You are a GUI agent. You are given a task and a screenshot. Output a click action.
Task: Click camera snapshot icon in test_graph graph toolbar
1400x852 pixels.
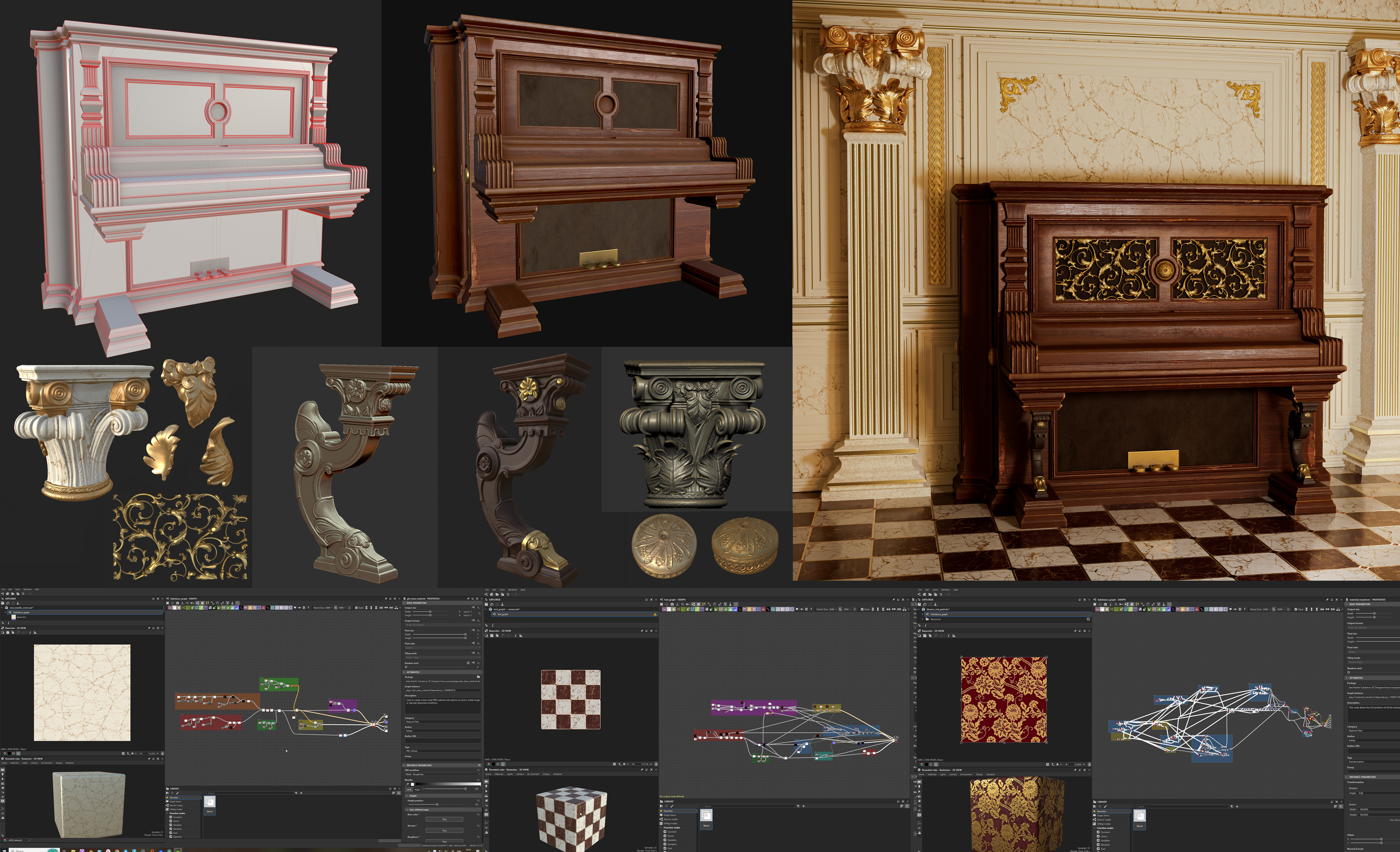[672, 604]
